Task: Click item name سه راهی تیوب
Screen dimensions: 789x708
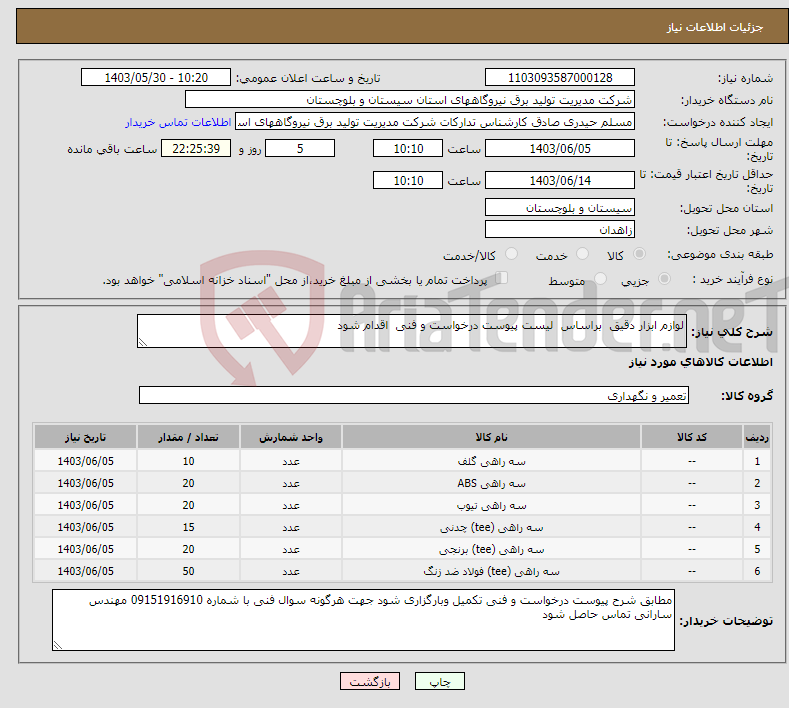Action: (x=492, y=505)
